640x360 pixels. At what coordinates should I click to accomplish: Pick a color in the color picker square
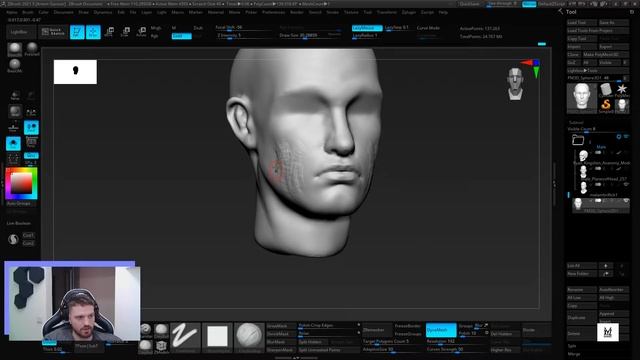pos(21,183)
